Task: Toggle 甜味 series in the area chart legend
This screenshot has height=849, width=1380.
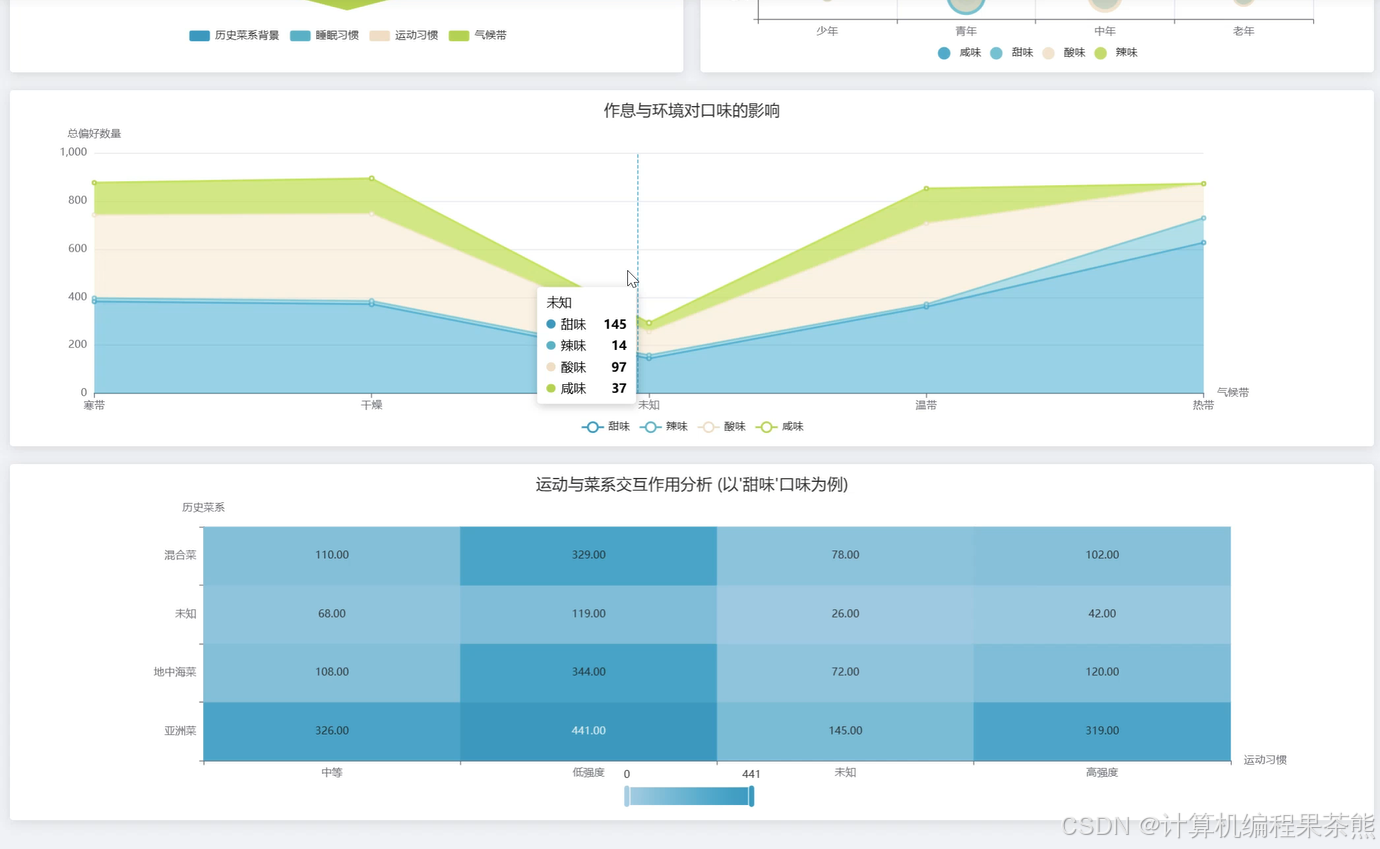Action: pyautogui.click(x=606, y=427)
